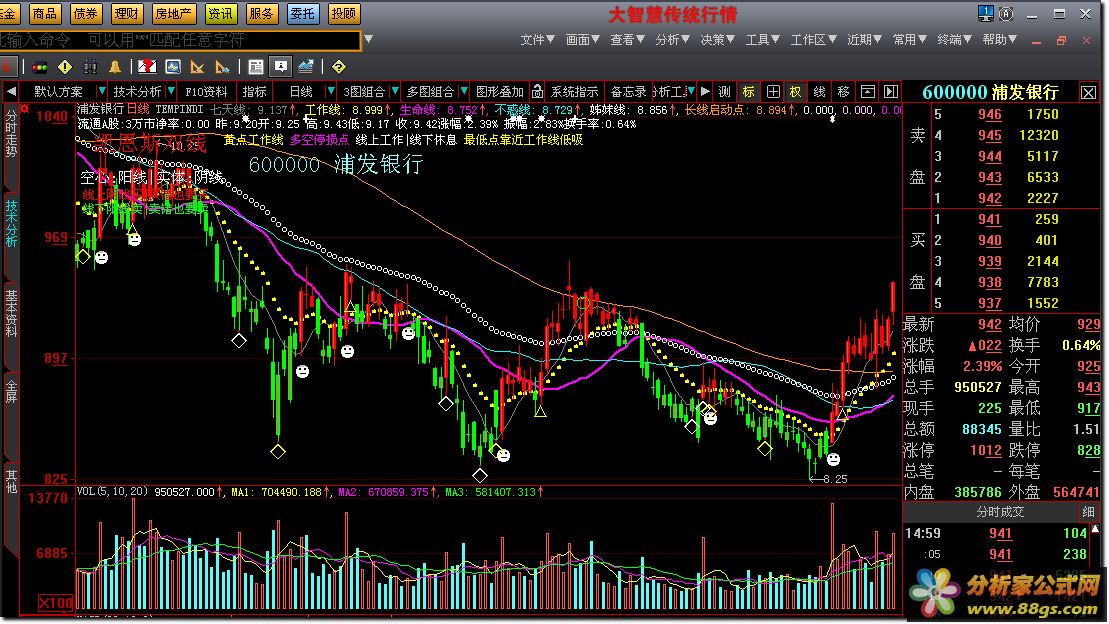Click the window frame icon after 移

coord(867,92)
